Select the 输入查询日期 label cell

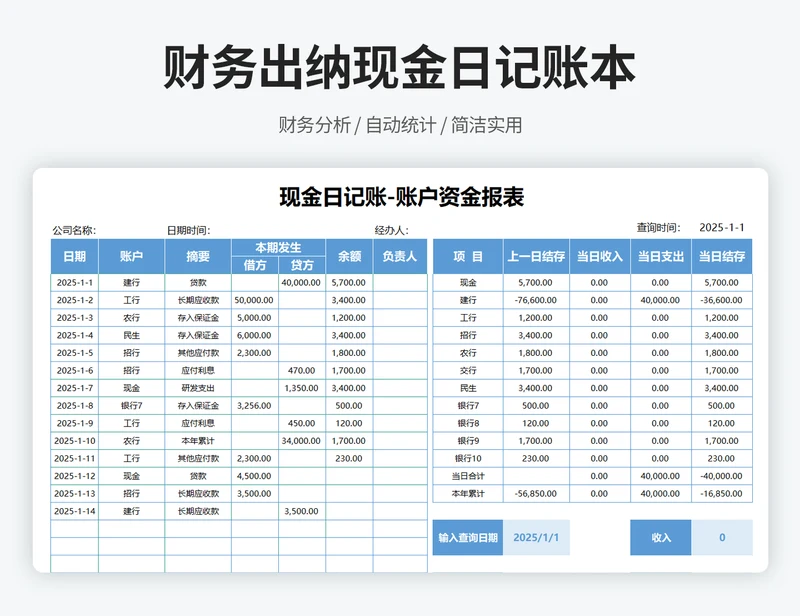pyautogui.click(x=468, y=537)
